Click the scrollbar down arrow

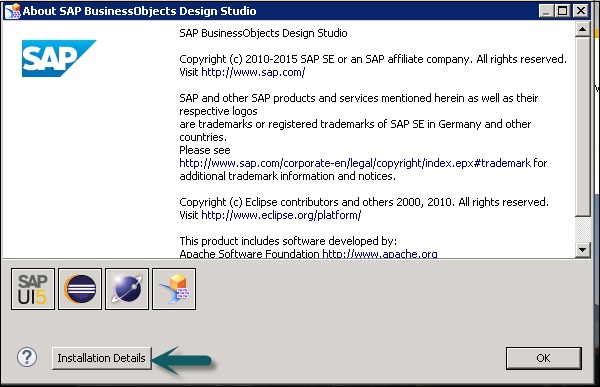(582, 250)
